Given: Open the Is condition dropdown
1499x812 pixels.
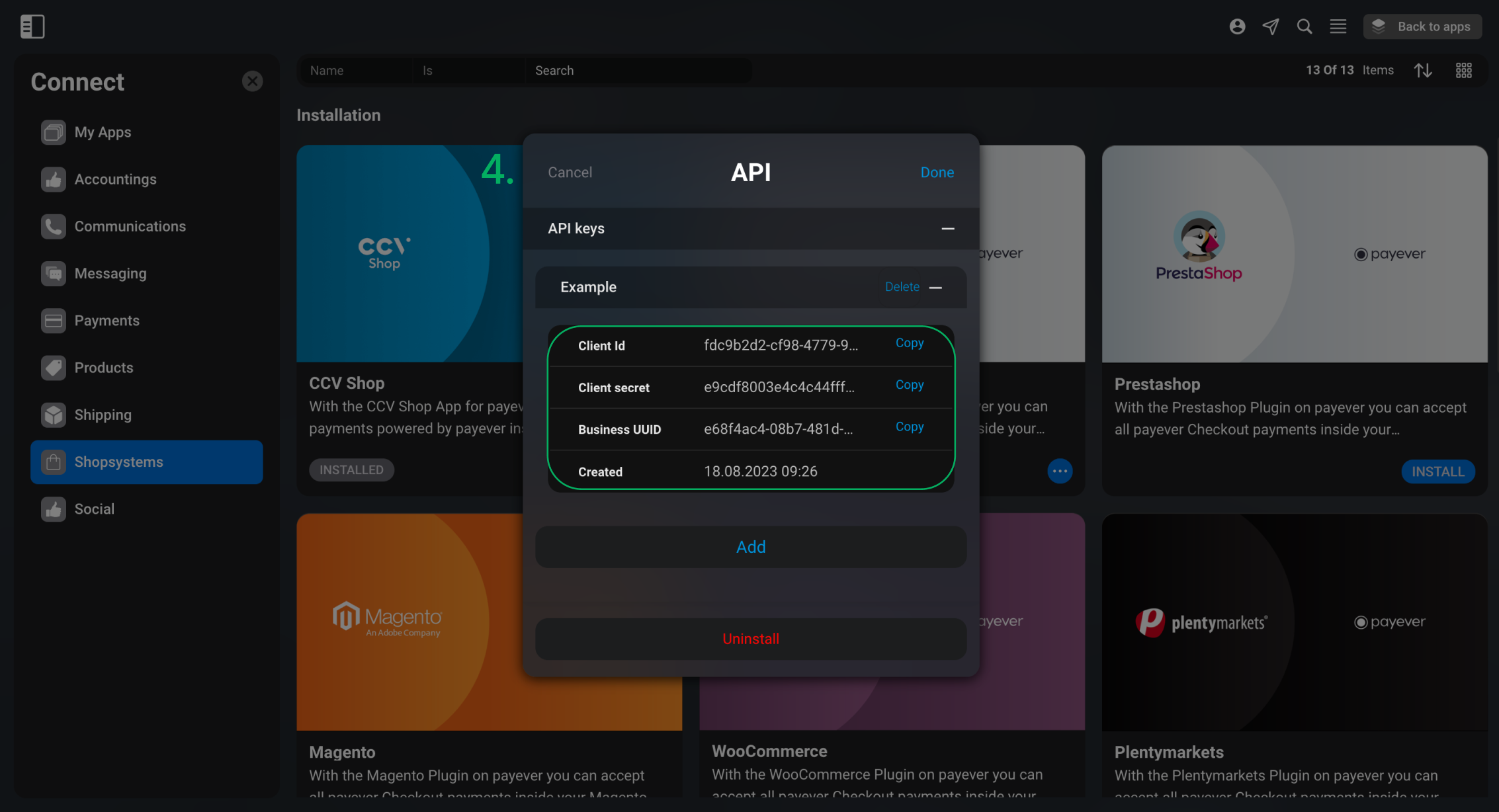Looking at the screenshot, I should pyautogui.click(x=469, y=70).
